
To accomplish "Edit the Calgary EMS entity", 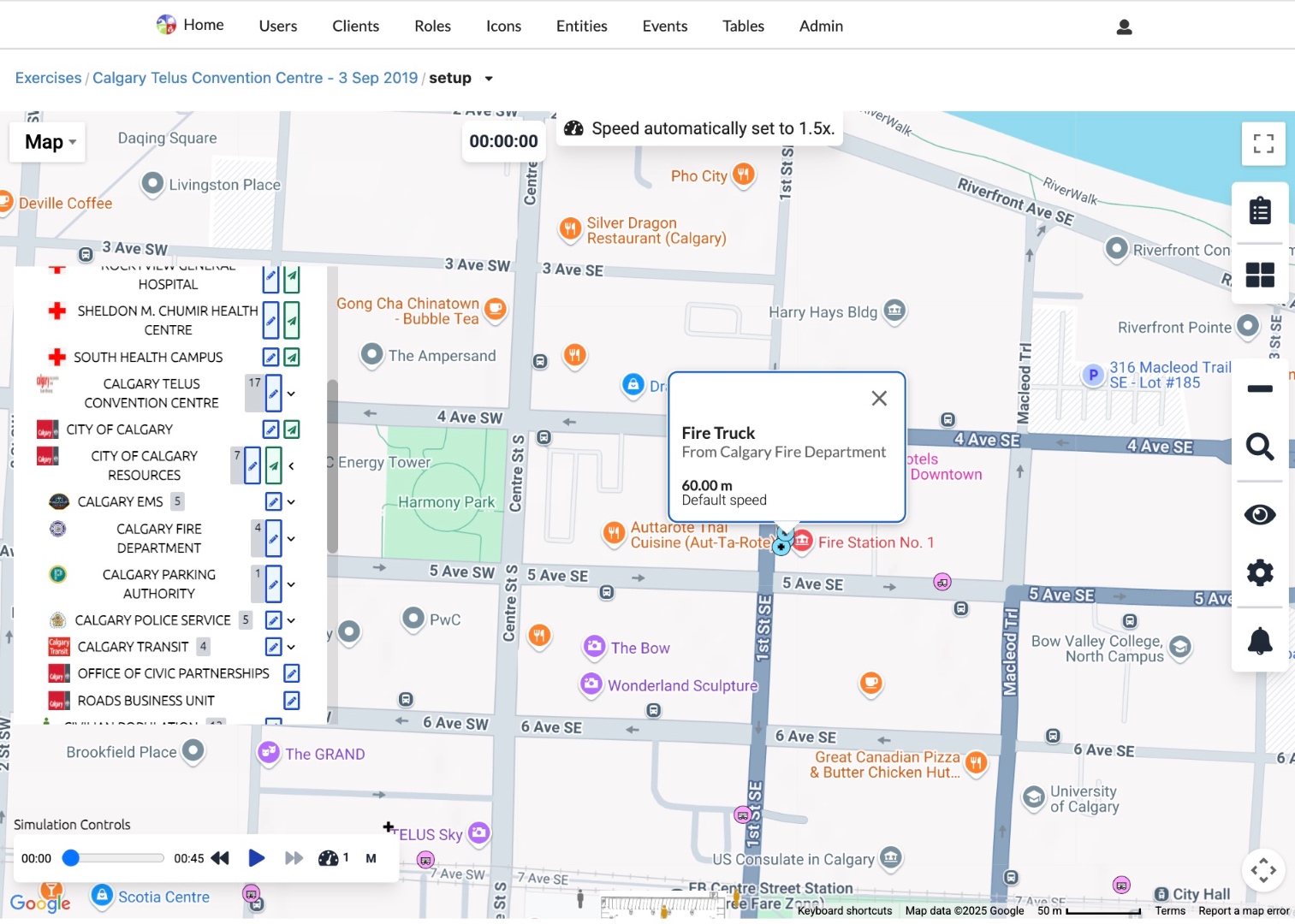I will tap(273, 501).
